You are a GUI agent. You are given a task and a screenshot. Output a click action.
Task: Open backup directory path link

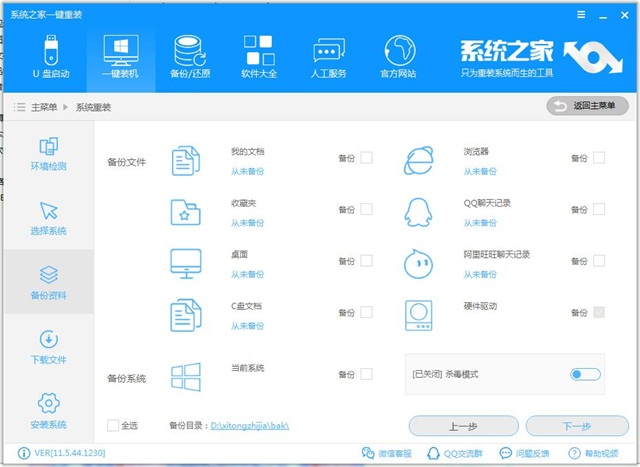coord(249,426)
